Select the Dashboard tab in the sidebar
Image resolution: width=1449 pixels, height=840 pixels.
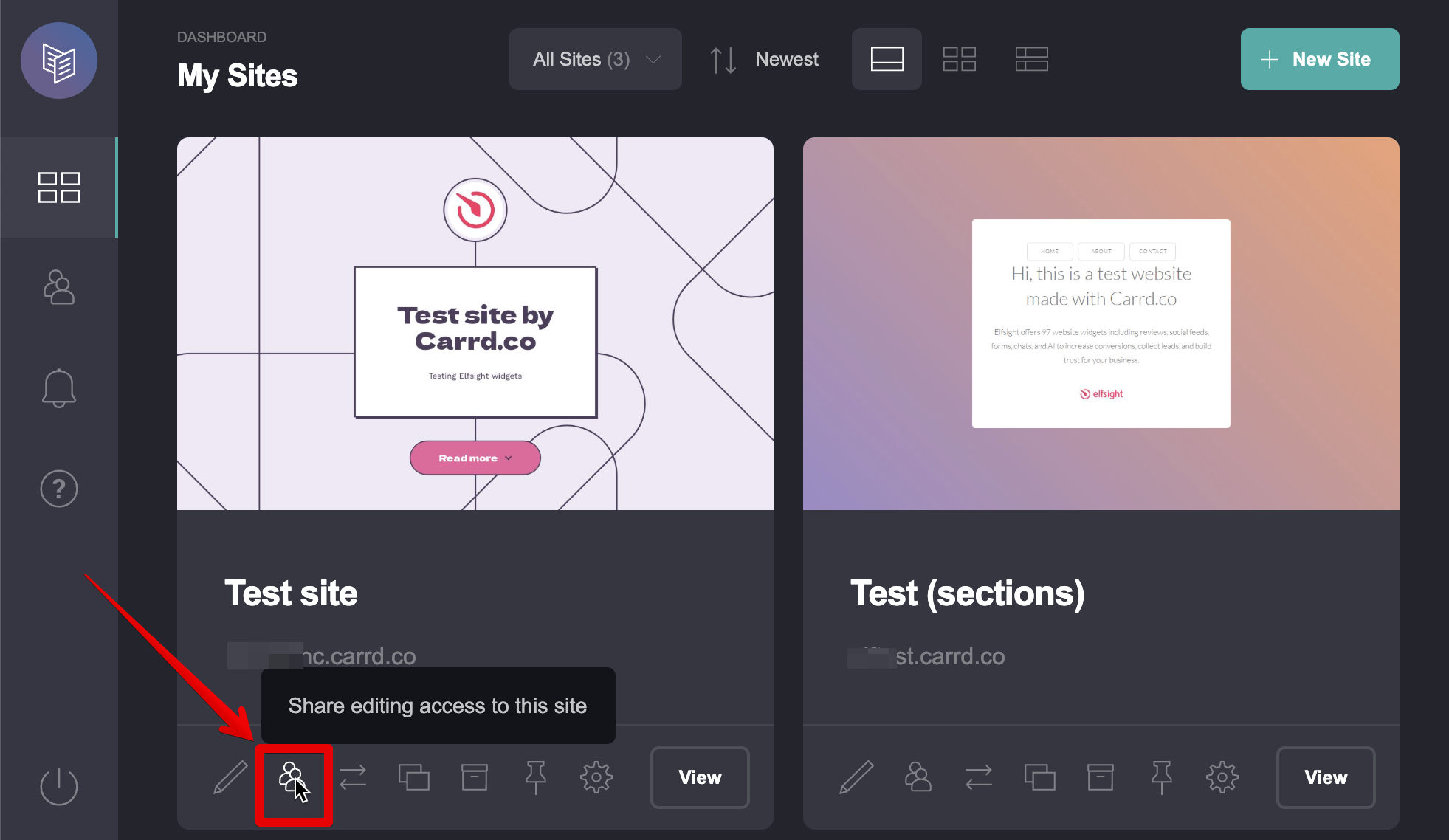(59, 187)
